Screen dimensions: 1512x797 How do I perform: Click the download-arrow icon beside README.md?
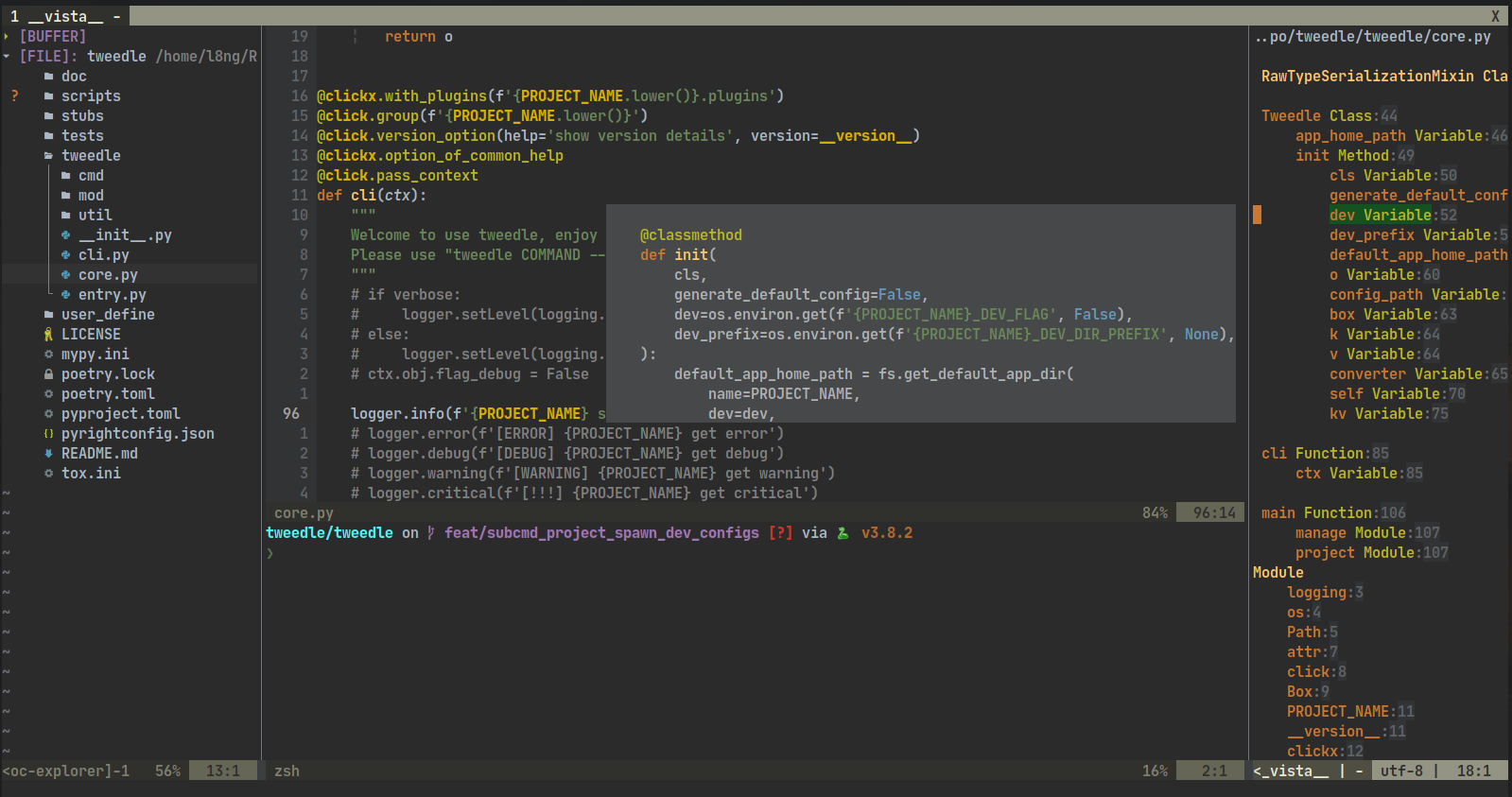48,454
